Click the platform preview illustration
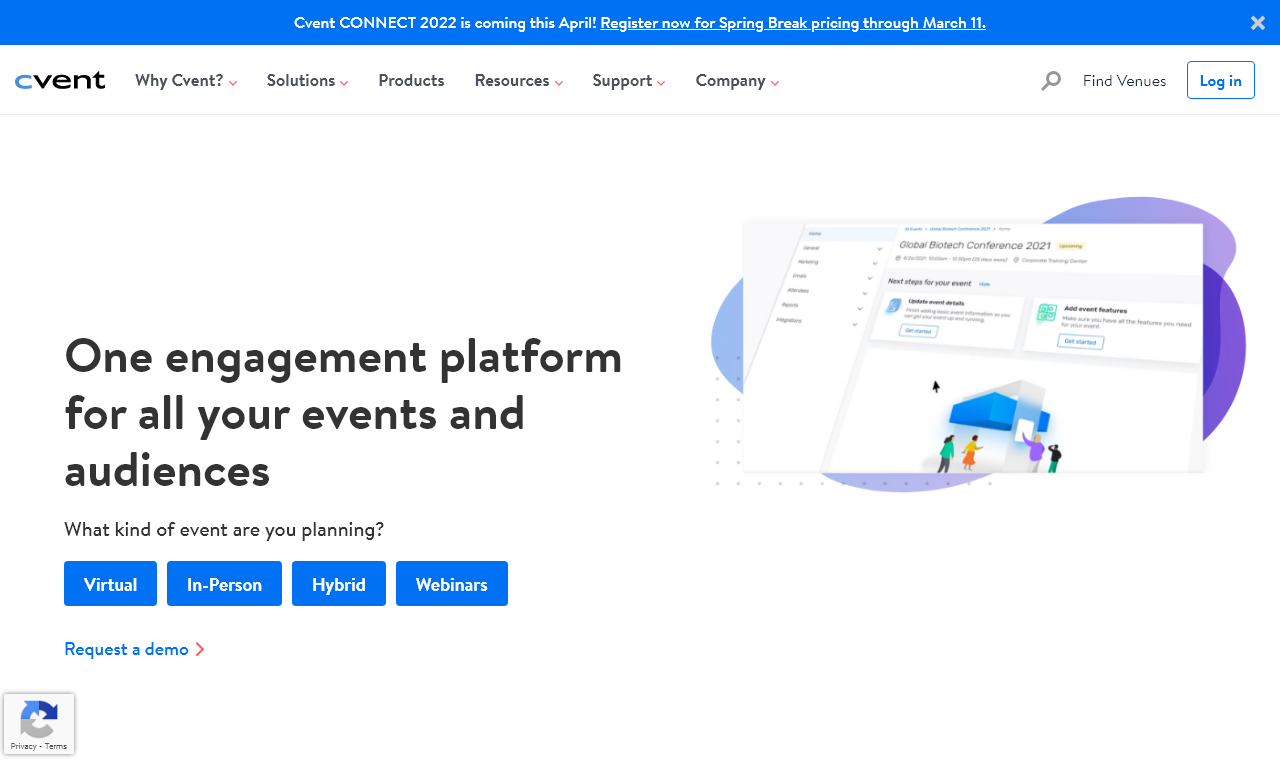 (978, 344)
